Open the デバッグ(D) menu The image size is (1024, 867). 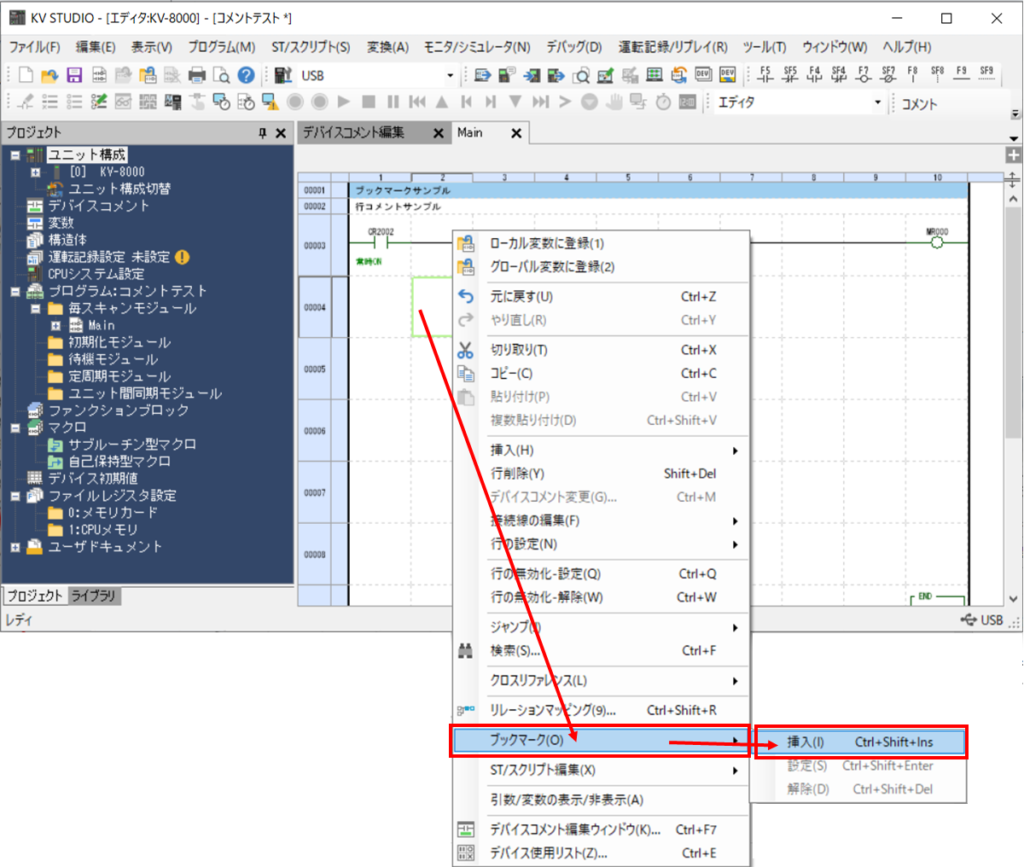click(x=574, y=47)
